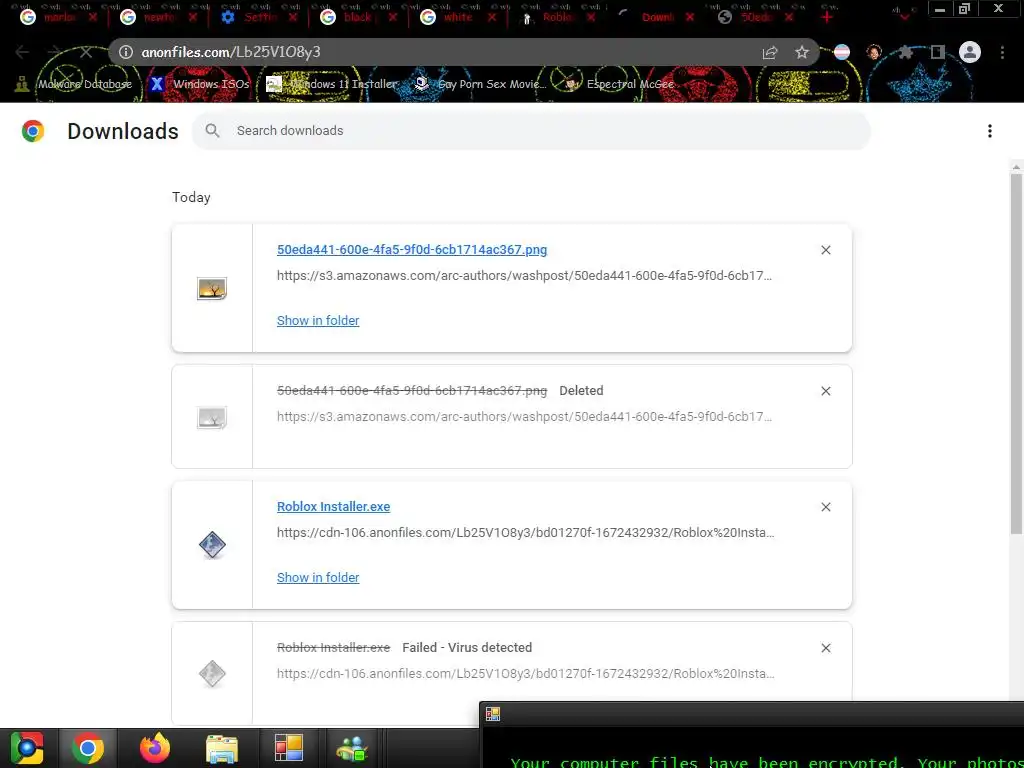Launch Firefox from the taskbar

pyautogui.click(x=155, y=748)
